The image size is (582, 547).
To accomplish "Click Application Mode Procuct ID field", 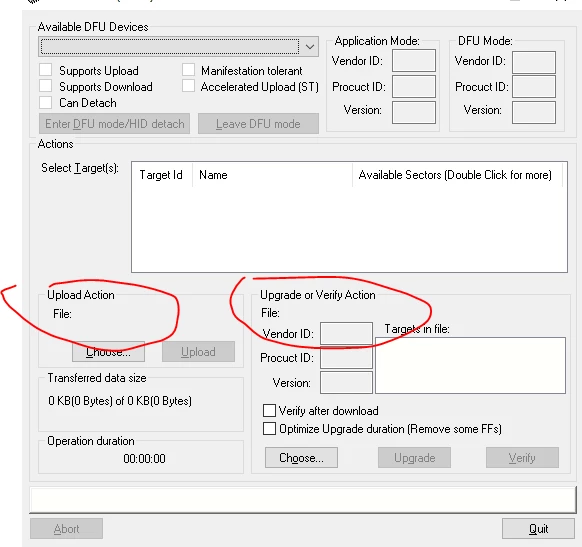I will tap(414, 86).
